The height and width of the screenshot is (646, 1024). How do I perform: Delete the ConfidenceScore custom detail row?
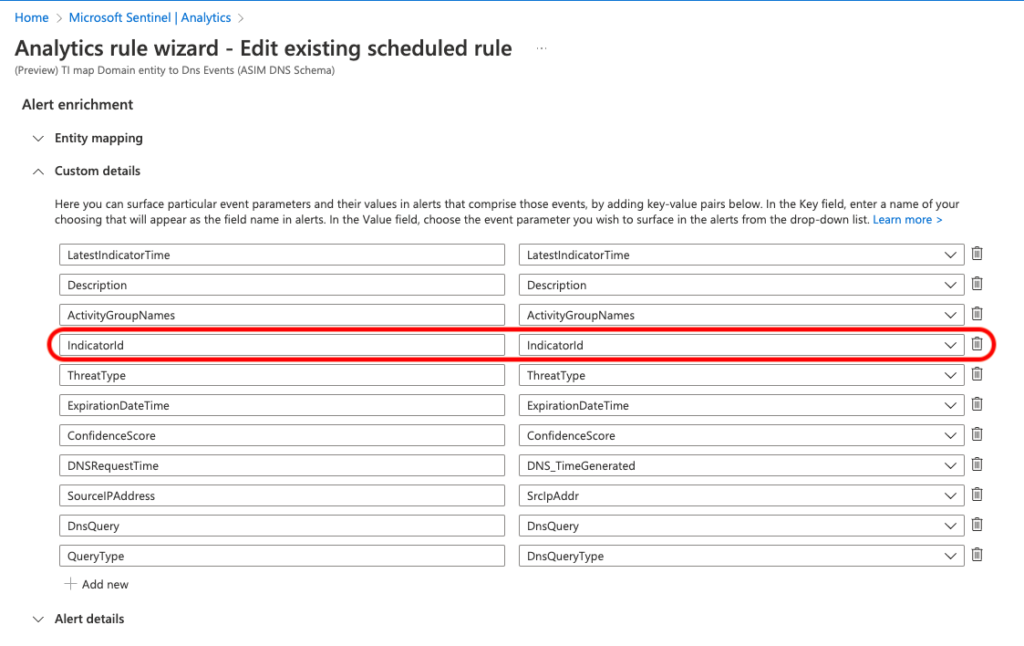click(977, 434)
